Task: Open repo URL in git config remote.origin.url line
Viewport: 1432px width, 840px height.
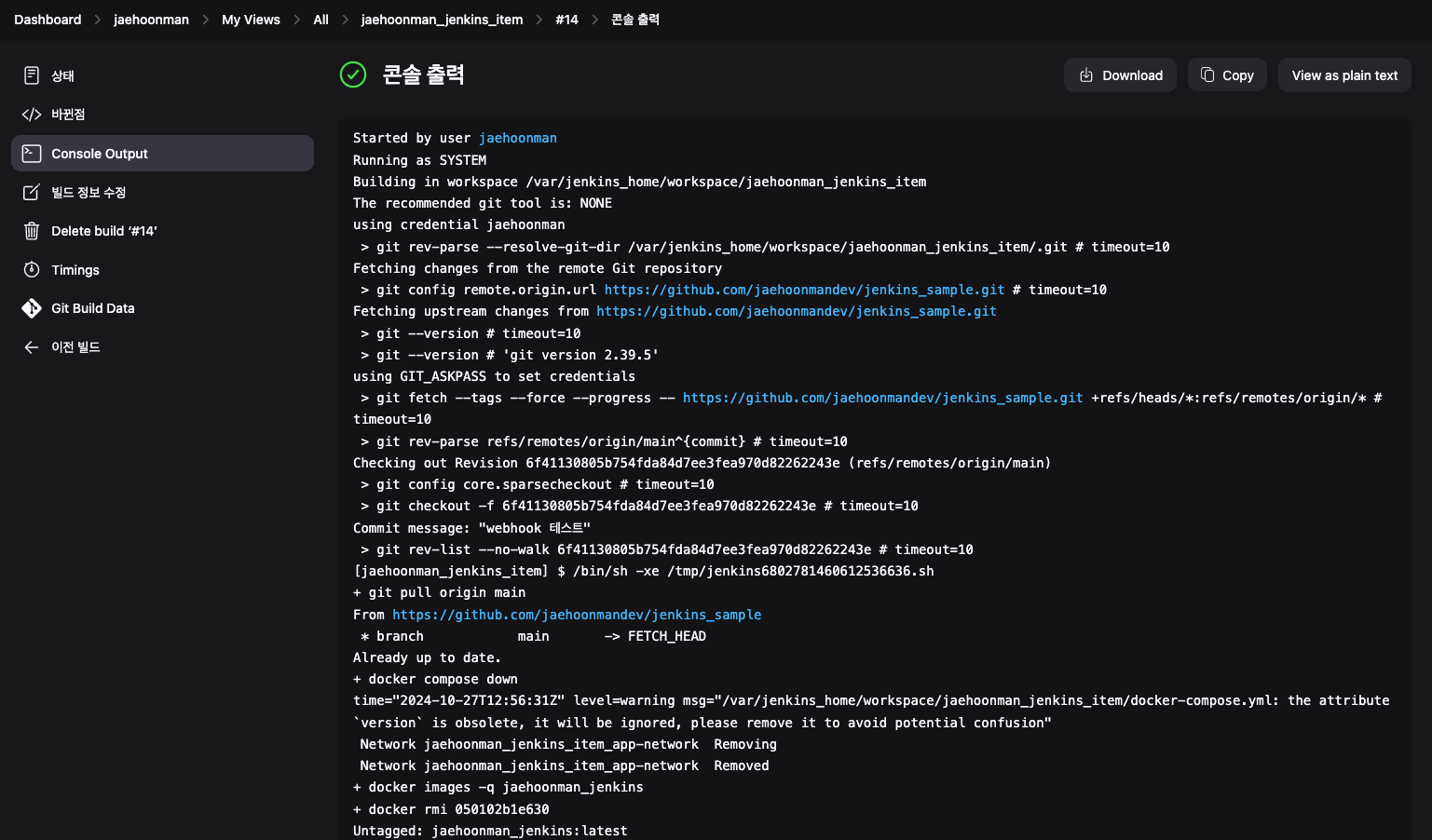Action: [805, 290]
